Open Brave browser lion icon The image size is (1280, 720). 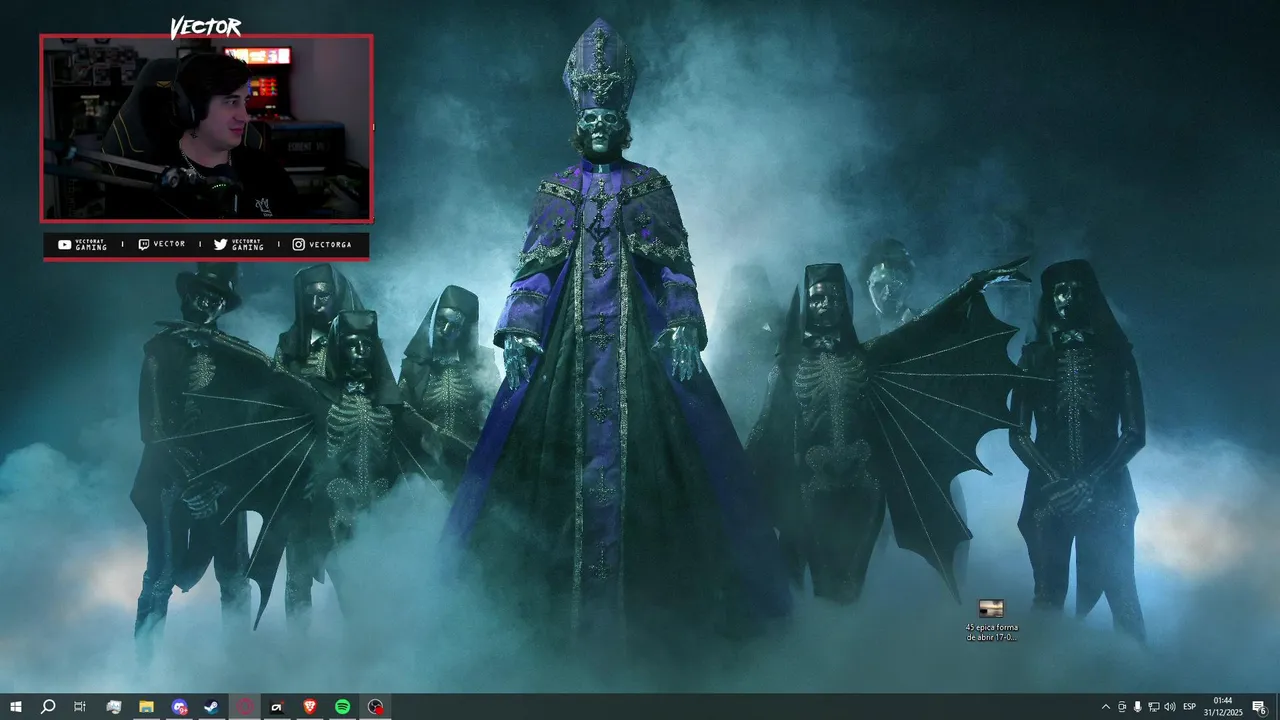point(309,707)
